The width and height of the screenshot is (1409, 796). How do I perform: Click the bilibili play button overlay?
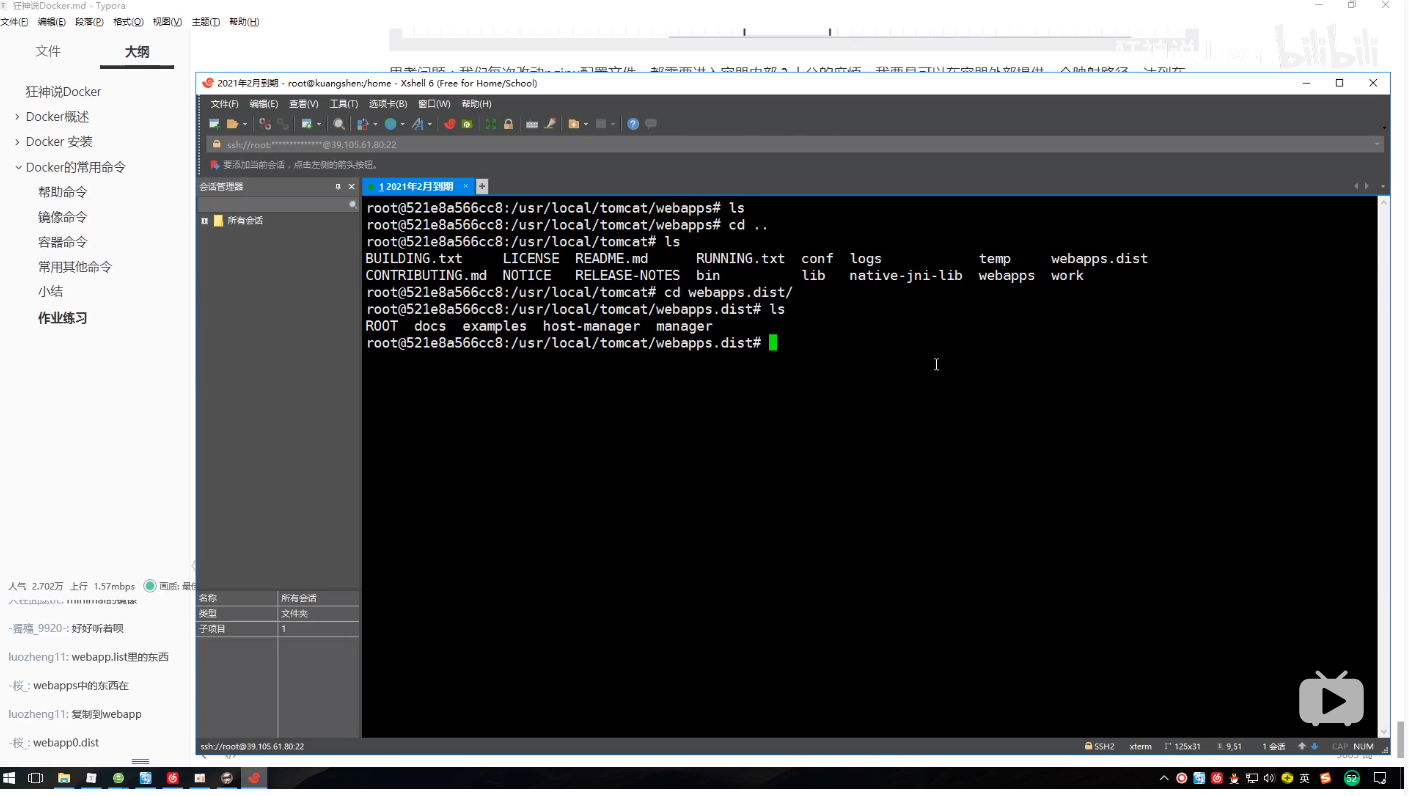click(x=1331, y=698)
